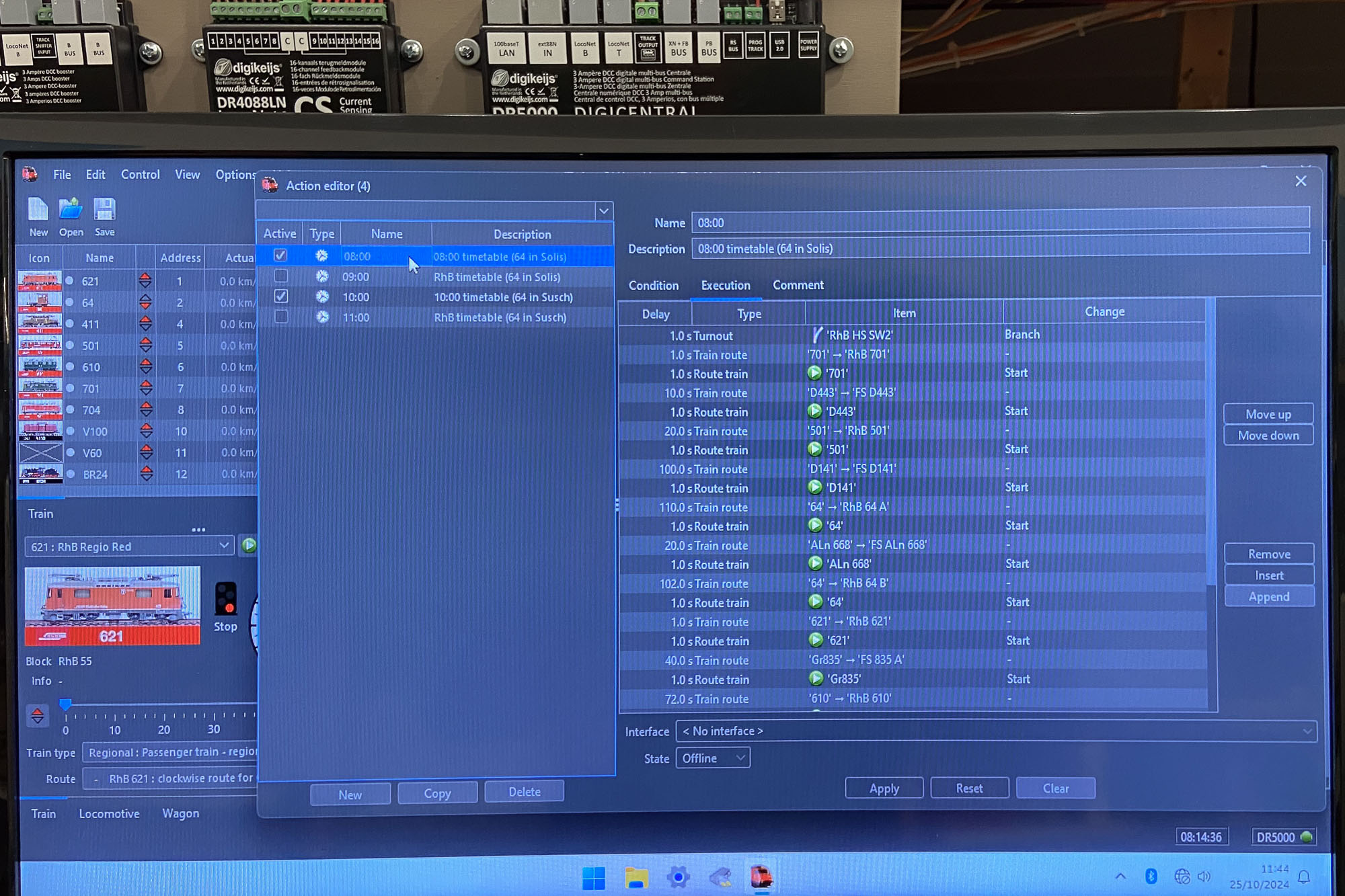Screen dimensions: 1345x896
Task: Tick the Active checkbox for 11:00 action
Action: coord(282,317)
